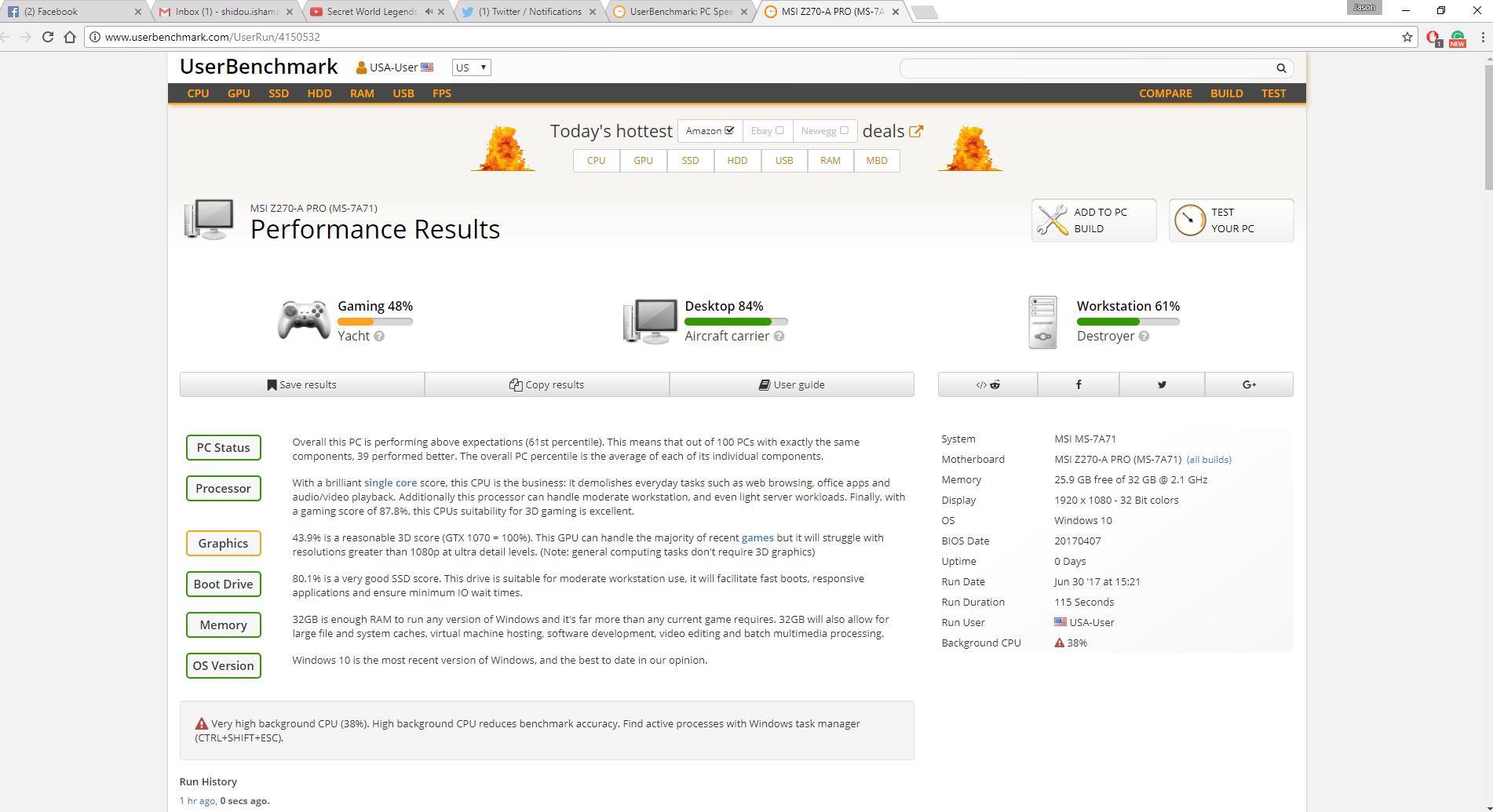The width and height of the screenshot is (1493, 812).
Task: Click the Copy results button
Action: point(547,384)
